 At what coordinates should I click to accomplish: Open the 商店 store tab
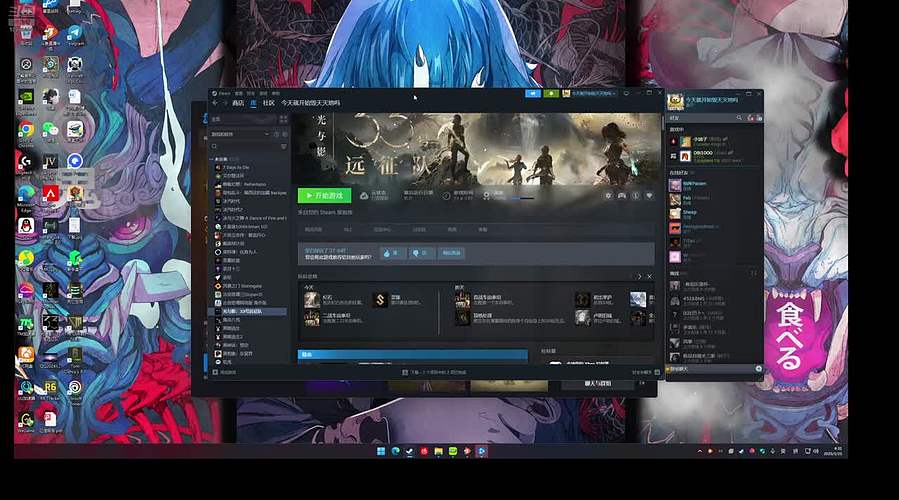(238, 103)
